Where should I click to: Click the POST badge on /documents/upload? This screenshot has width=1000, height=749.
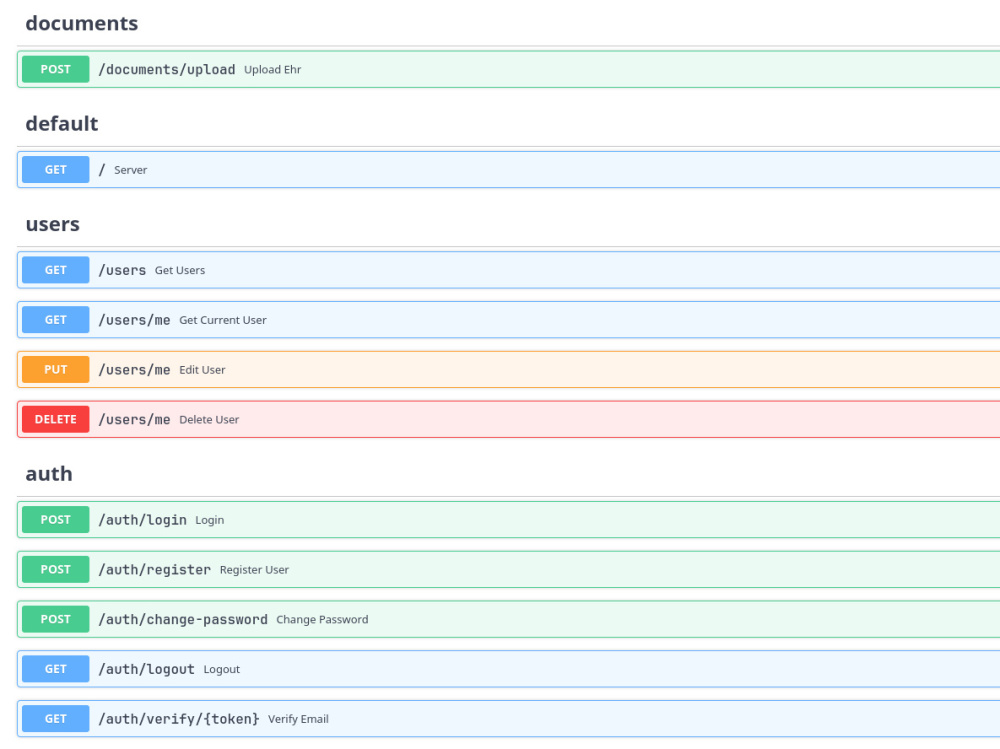tap(55, 69)
